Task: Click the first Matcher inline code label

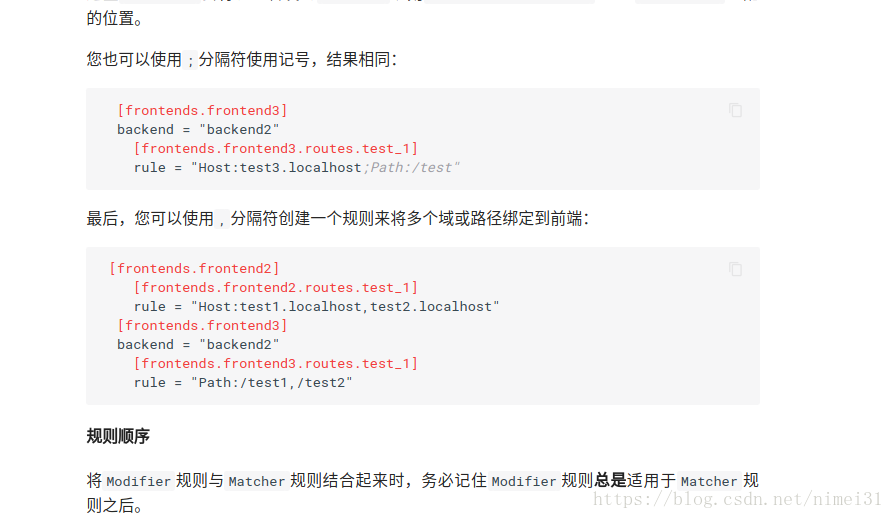Action: pyautogui.click(x=257, y=481)
